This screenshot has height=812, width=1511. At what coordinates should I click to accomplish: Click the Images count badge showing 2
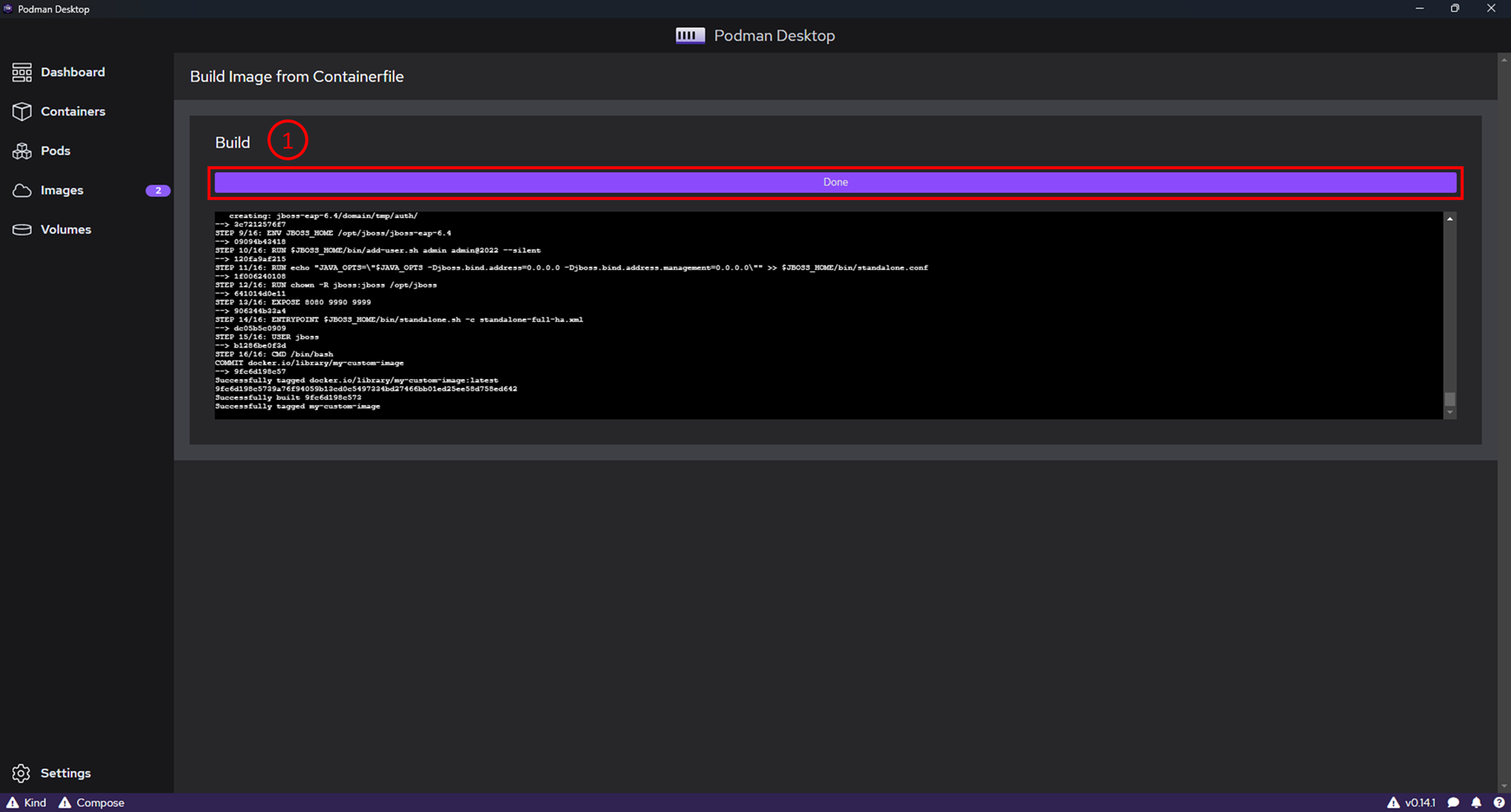tap(158, 190)
